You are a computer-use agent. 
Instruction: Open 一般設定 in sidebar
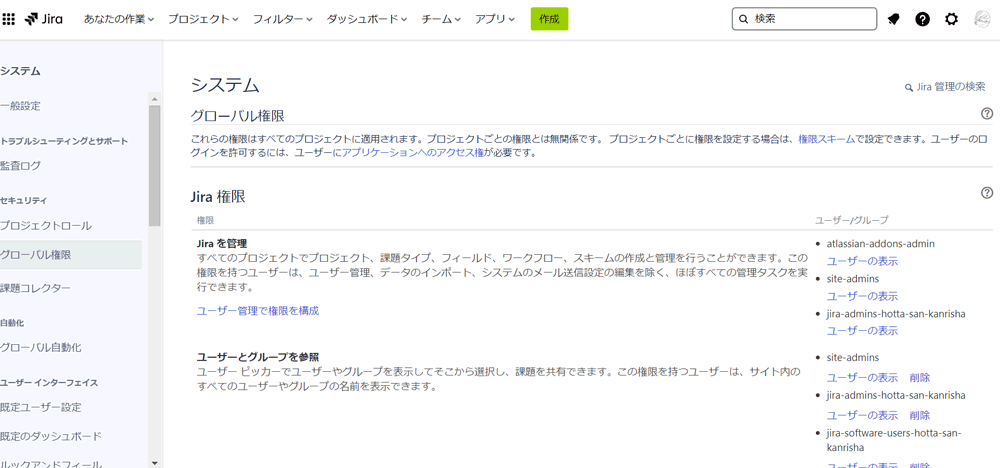click(20, 106)
